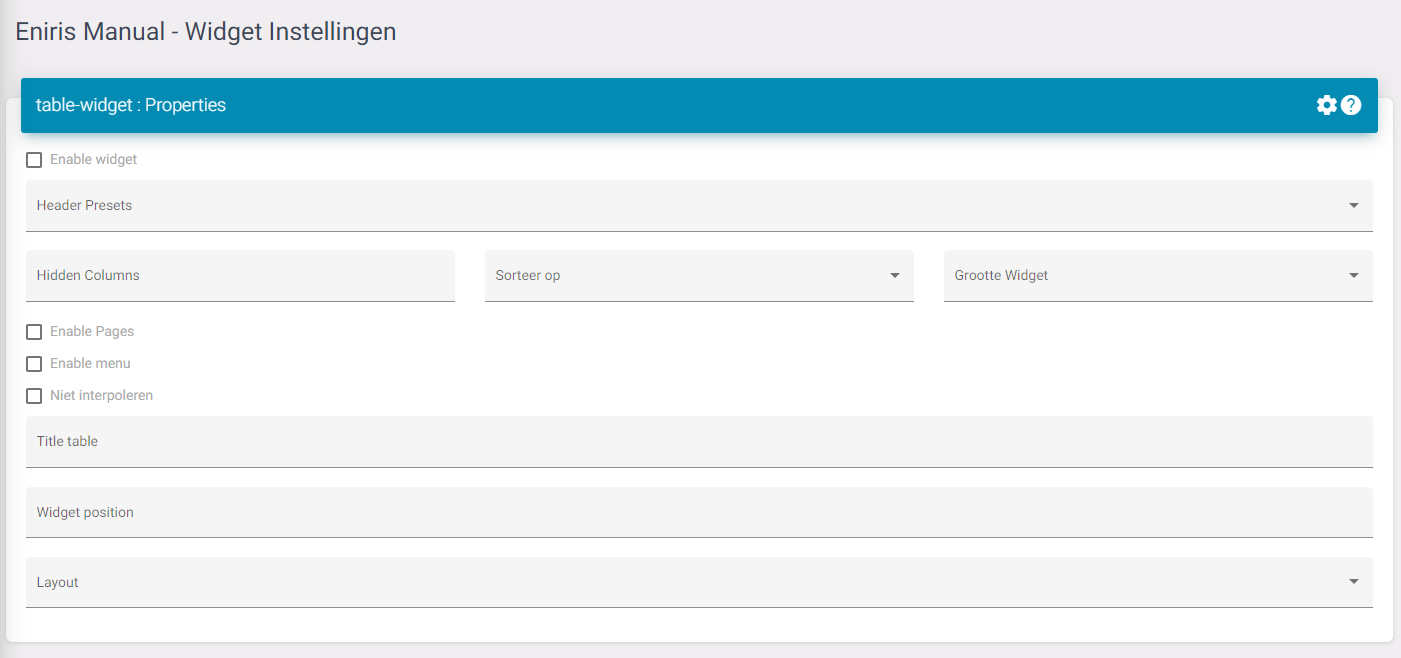Tick the Enable widget checkbox
The width and height of the screenshot is (1401, 658).
(34, 160)
